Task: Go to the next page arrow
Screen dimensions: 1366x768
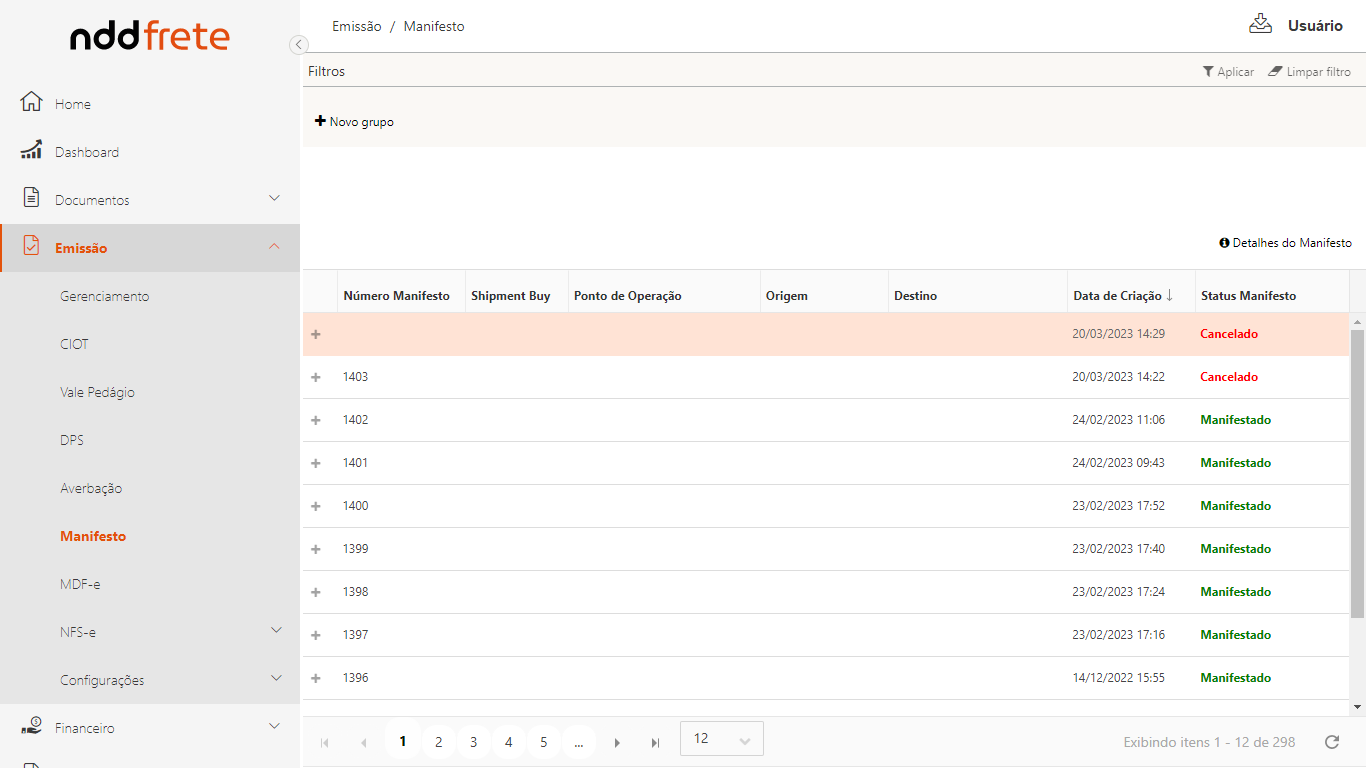Action: 617,742
